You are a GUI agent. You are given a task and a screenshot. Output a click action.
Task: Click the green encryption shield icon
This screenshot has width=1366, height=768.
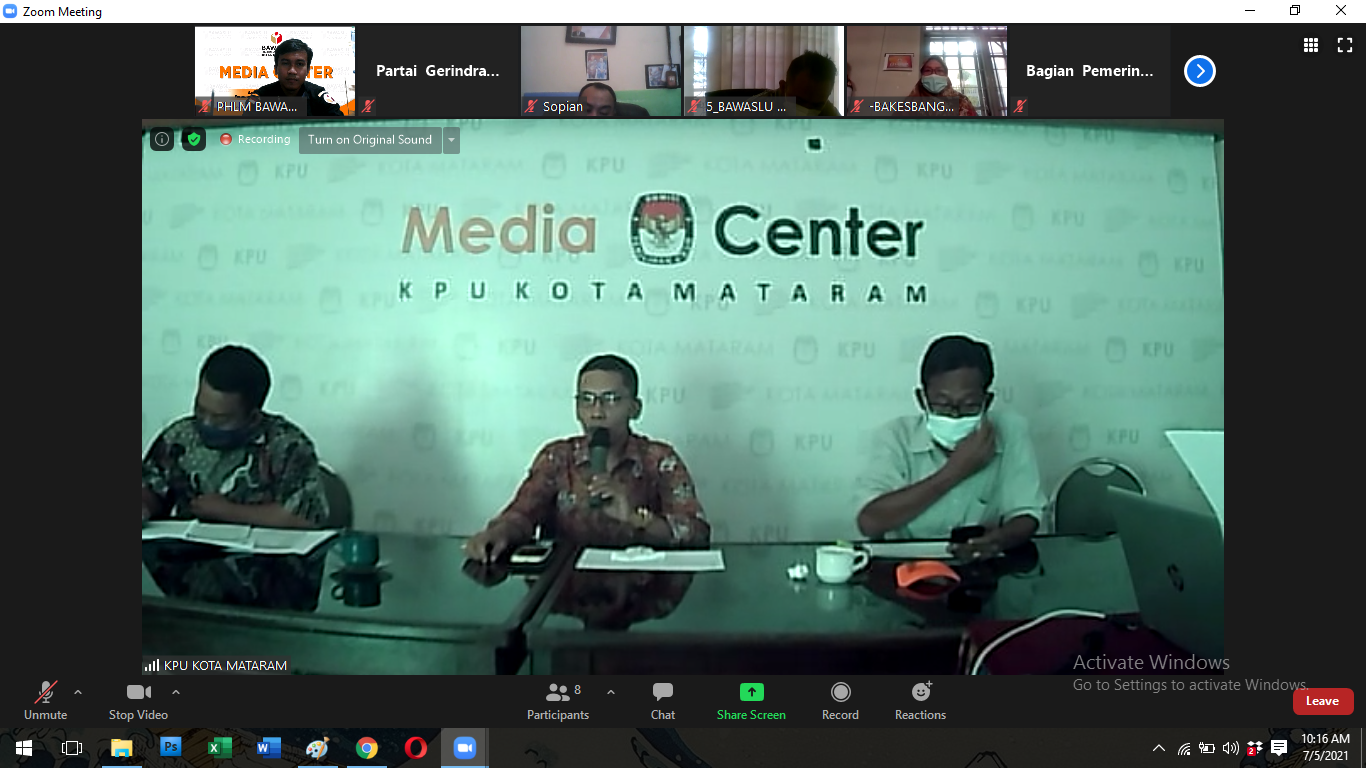194,140
